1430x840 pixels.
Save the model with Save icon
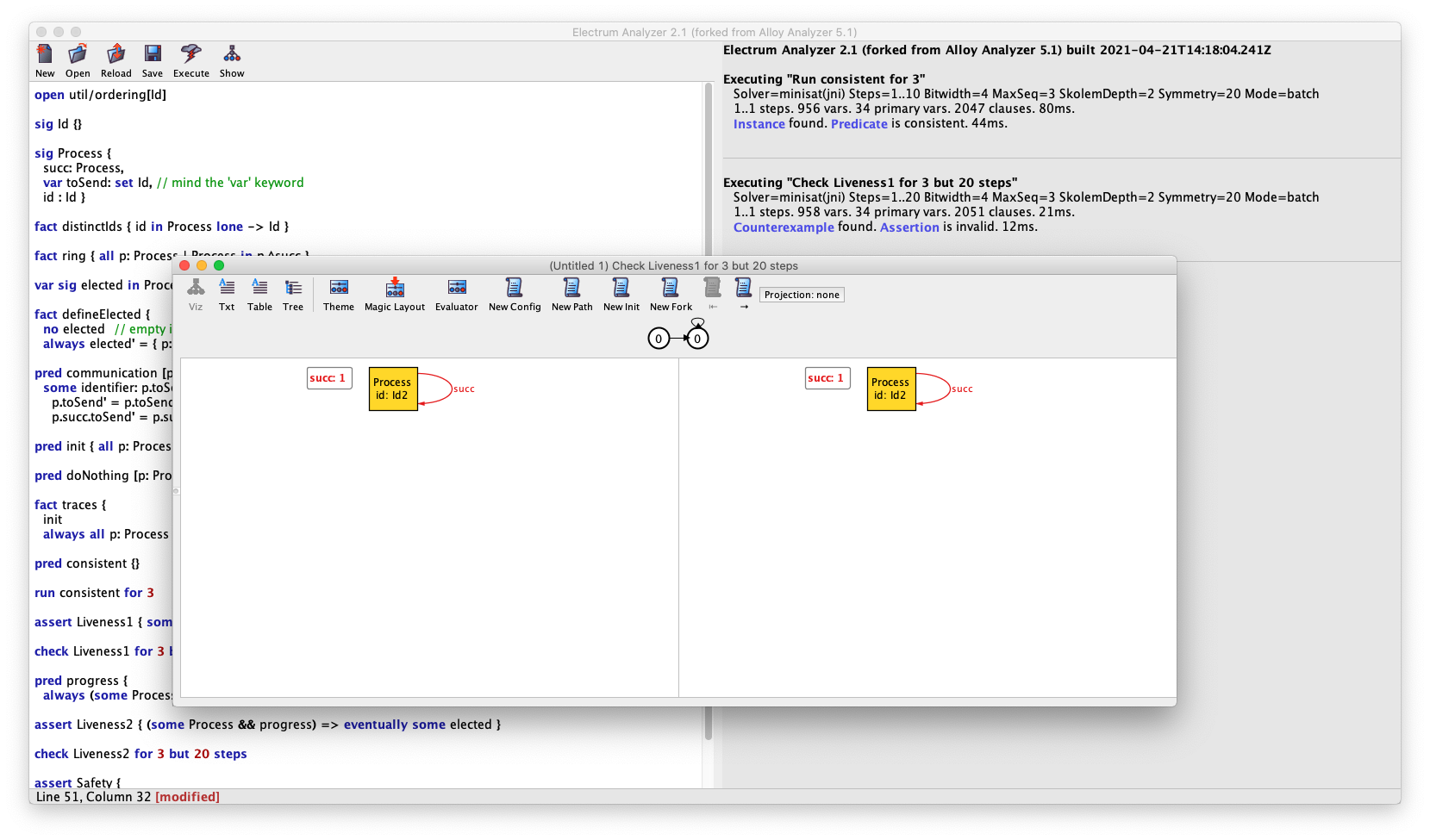[x=153, y=61]
